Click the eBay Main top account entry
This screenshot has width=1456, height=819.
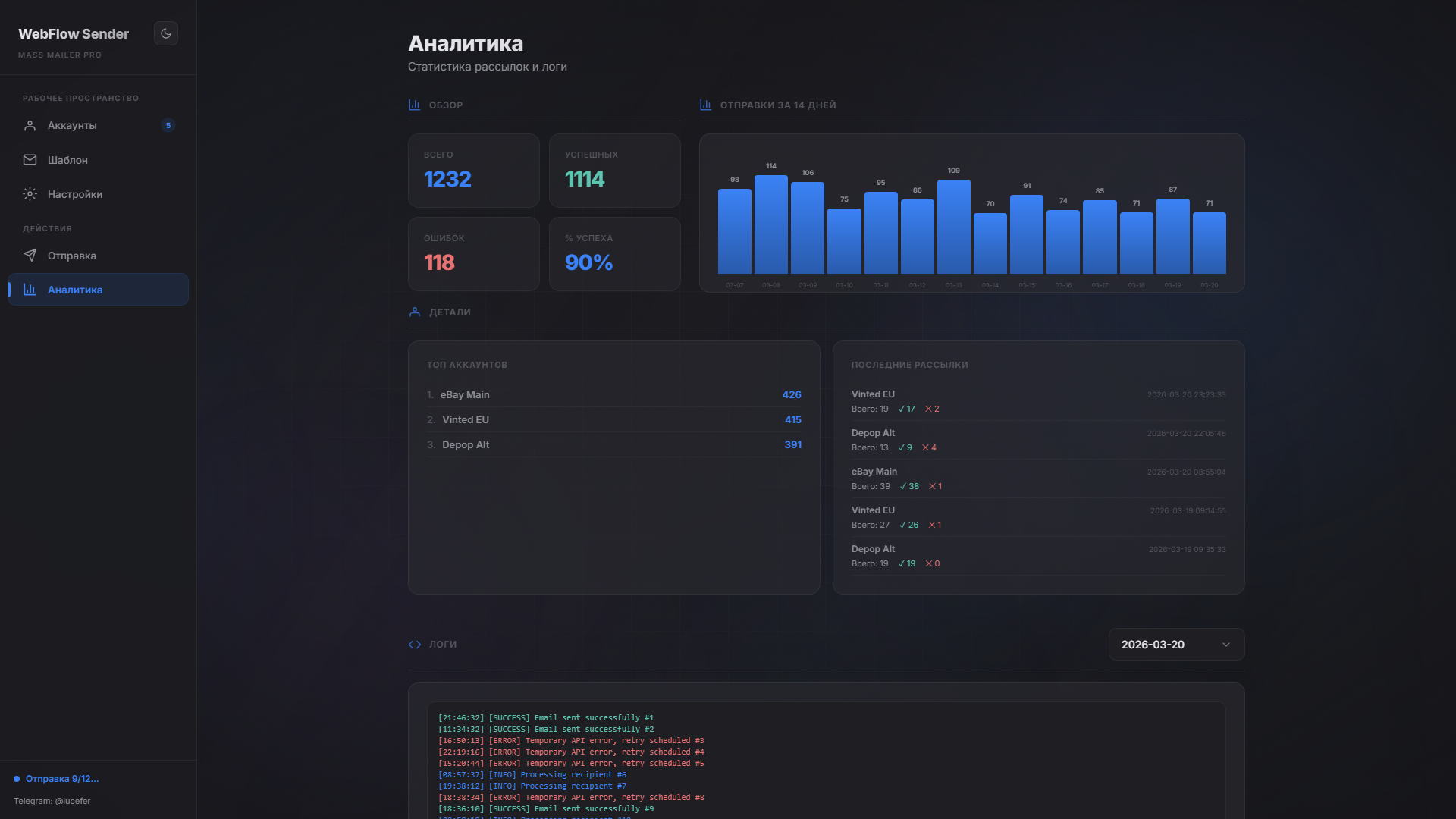pyautogui.click(x=465, y=394)
